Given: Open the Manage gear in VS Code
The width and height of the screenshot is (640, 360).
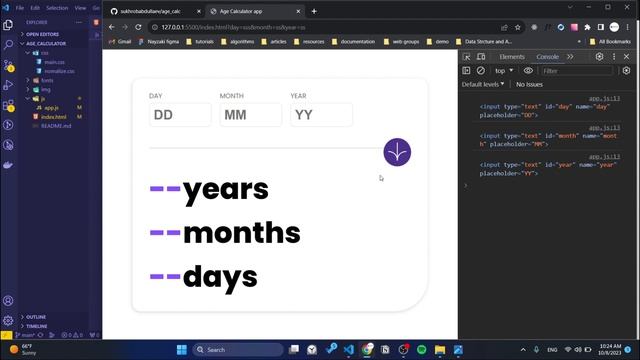Looking at the screenshot, I should point(8,320).
